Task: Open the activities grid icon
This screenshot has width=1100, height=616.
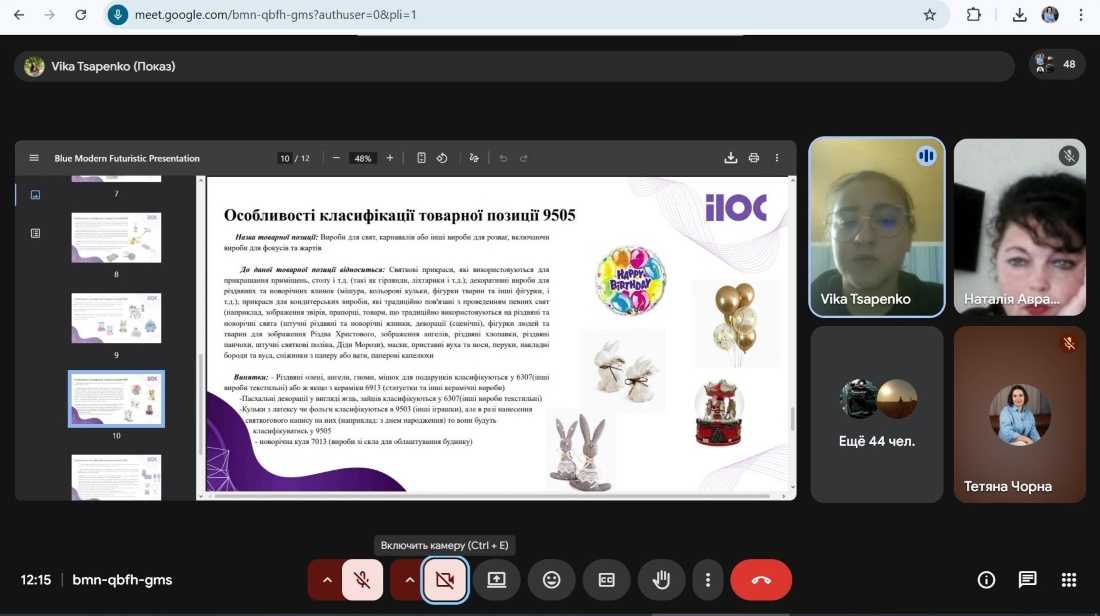Action: tap(1068, 580)
